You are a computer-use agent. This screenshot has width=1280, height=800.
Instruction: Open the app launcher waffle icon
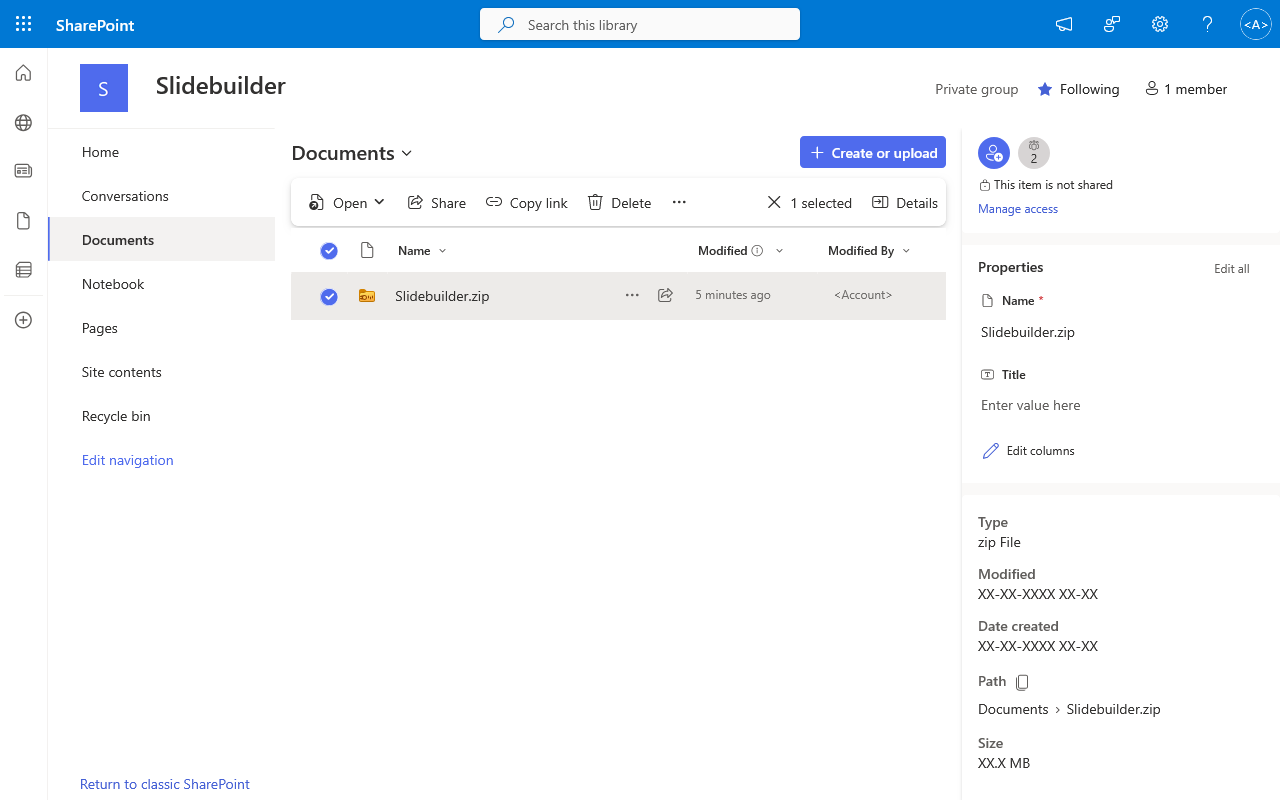click(x=24, y=24)
